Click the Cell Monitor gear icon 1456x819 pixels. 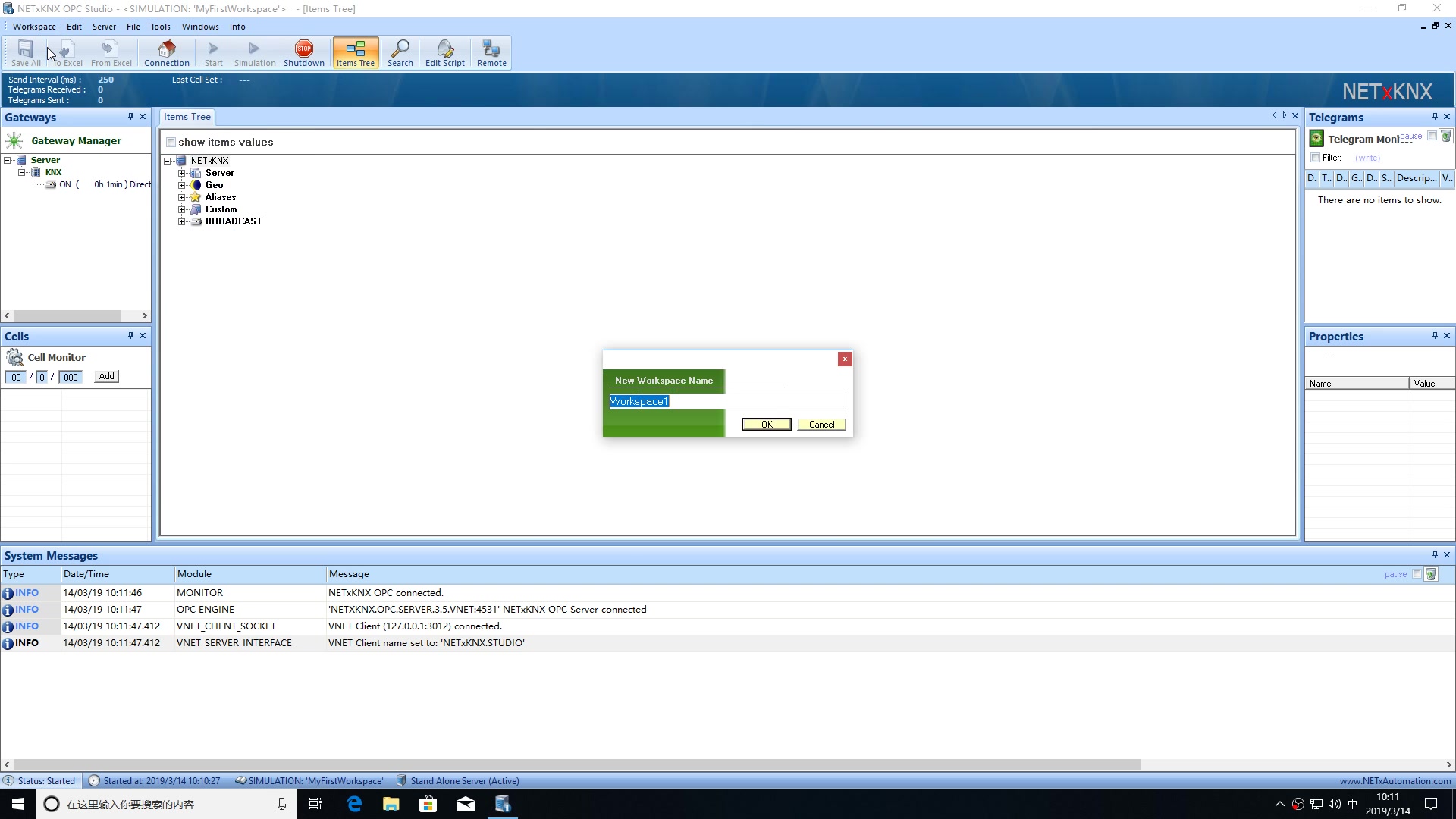click(14, 358)
